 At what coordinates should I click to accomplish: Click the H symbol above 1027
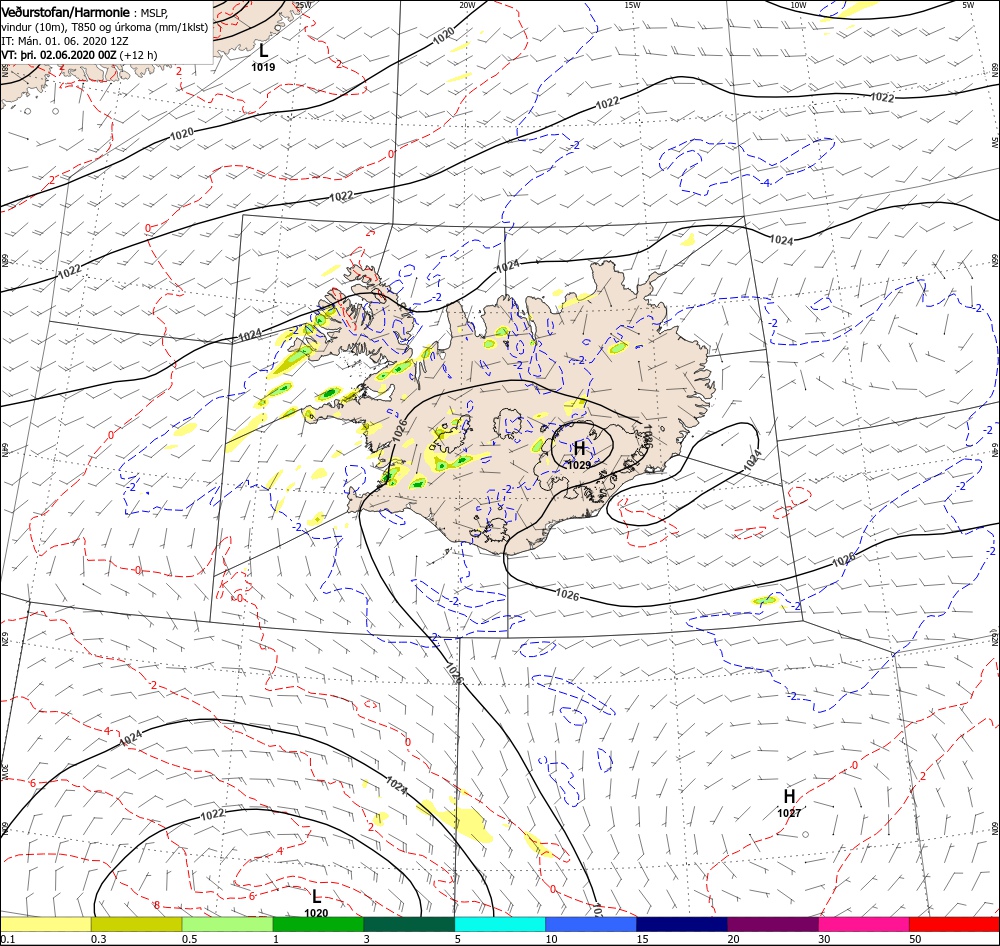(x=790, y=796)
